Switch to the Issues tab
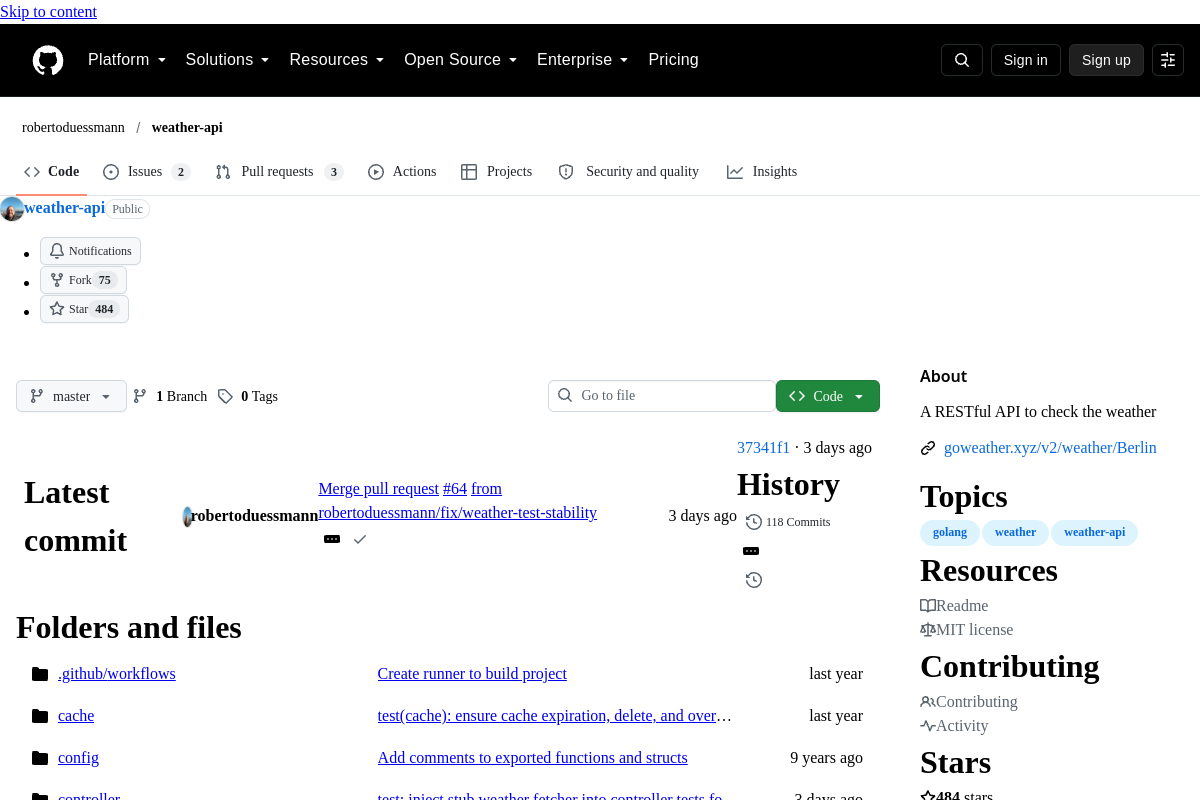 [146, 172]
